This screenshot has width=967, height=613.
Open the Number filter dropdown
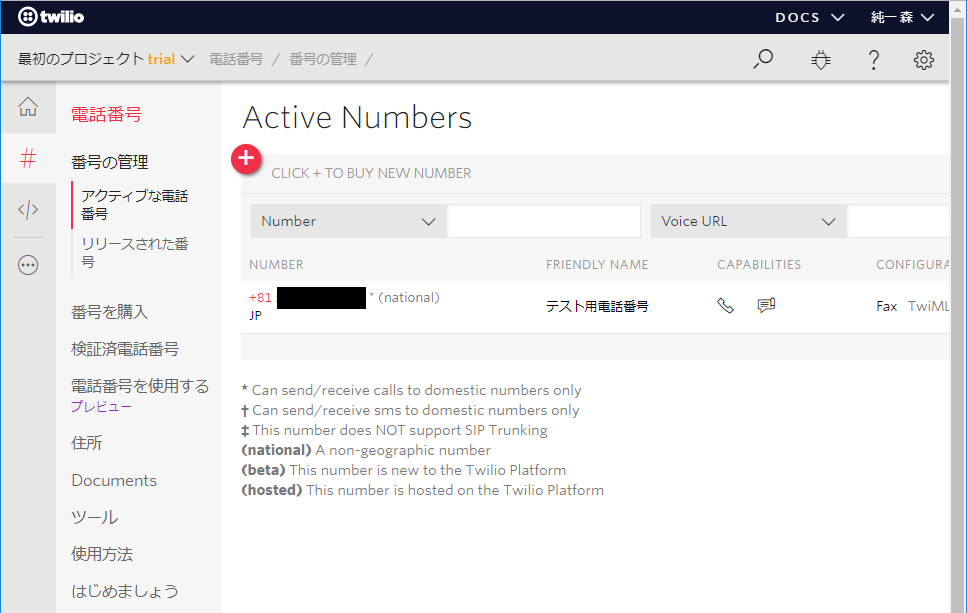[348, 221]
